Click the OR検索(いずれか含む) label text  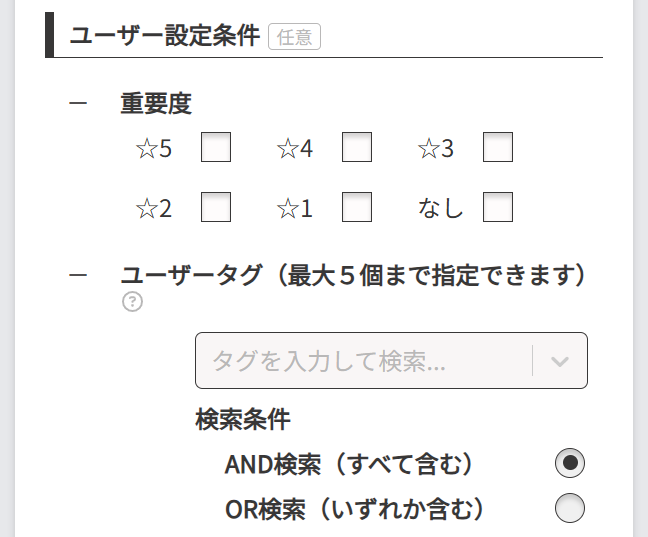pyautogui.click(x=355, y=509)
